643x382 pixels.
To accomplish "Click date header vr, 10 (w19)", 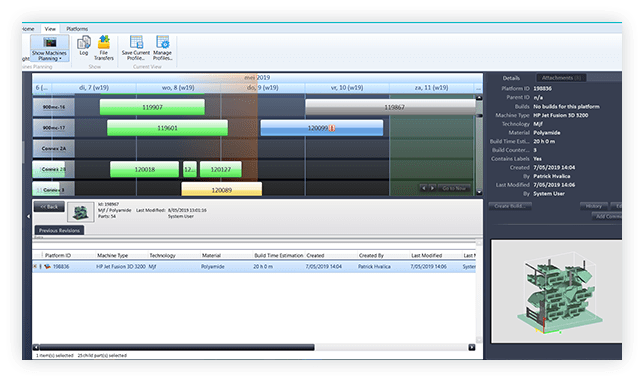I will [347, 88].
